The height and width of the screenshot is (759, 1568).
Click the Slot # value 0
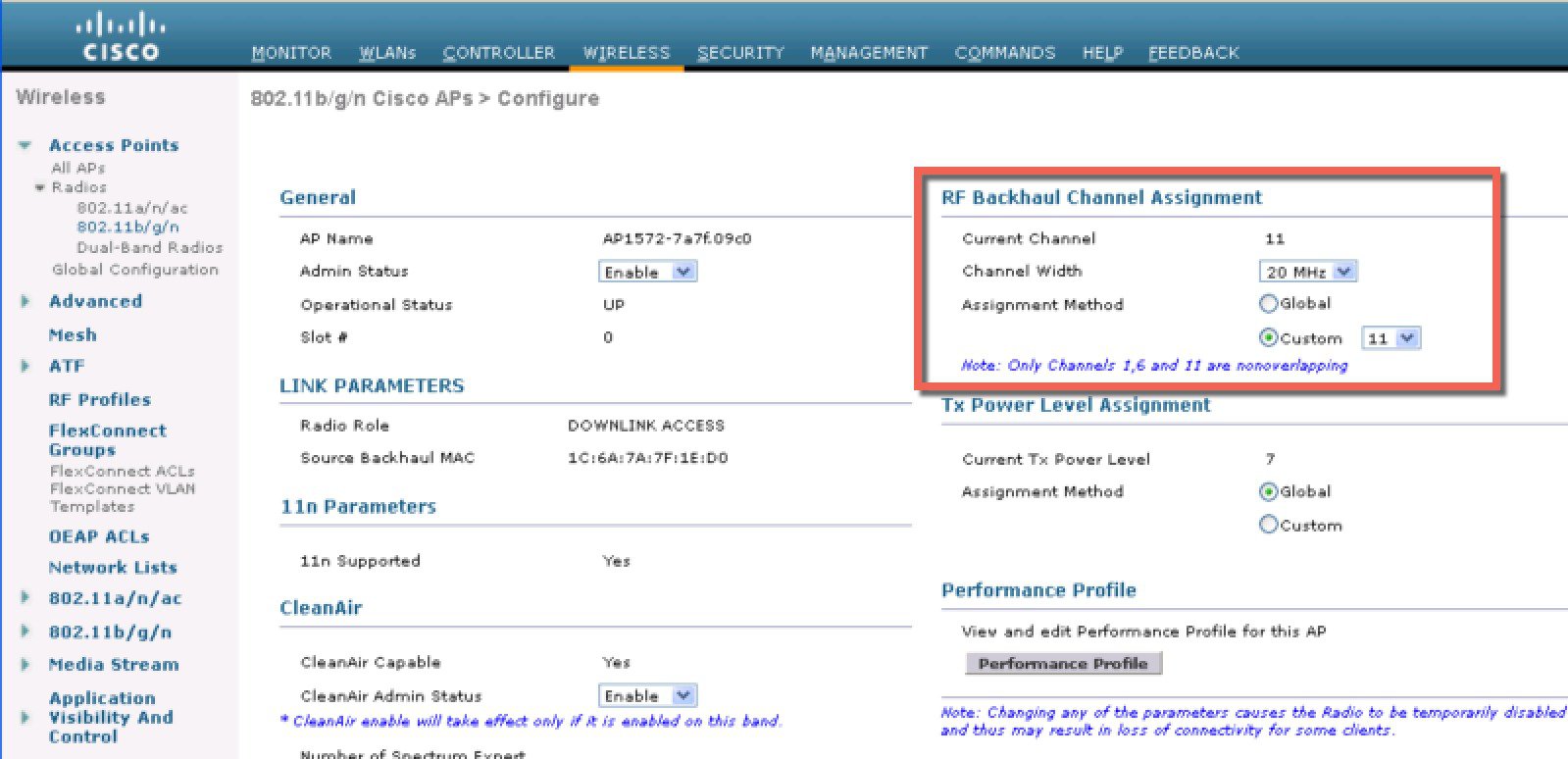click(608, 337)
